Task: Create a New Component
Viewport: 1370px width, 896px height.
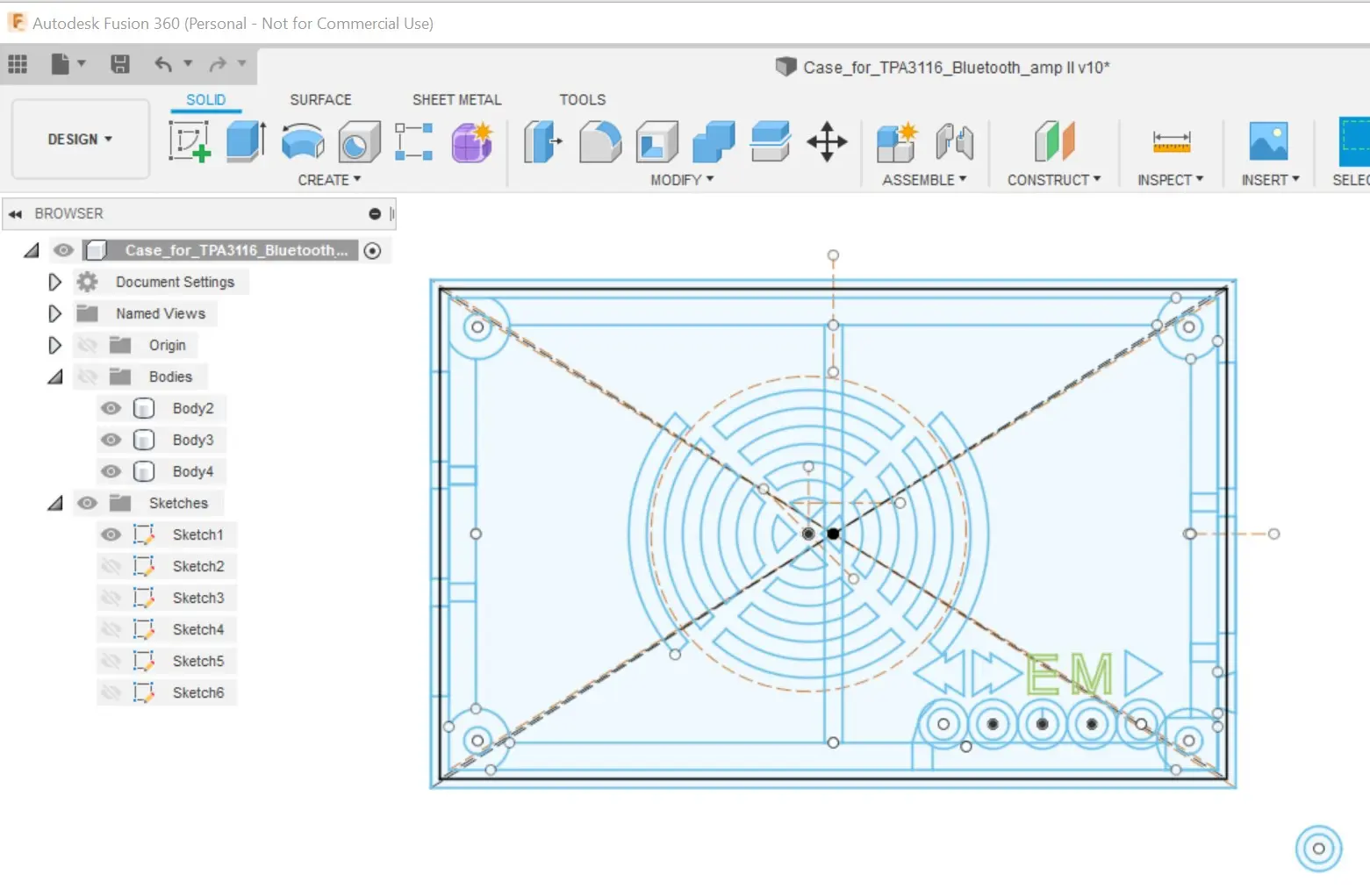Action: click(x=897, y=141)
